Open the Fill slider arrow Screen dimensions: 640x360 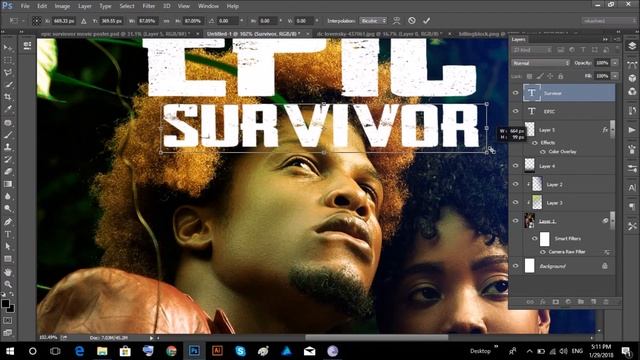pos(615,76)
